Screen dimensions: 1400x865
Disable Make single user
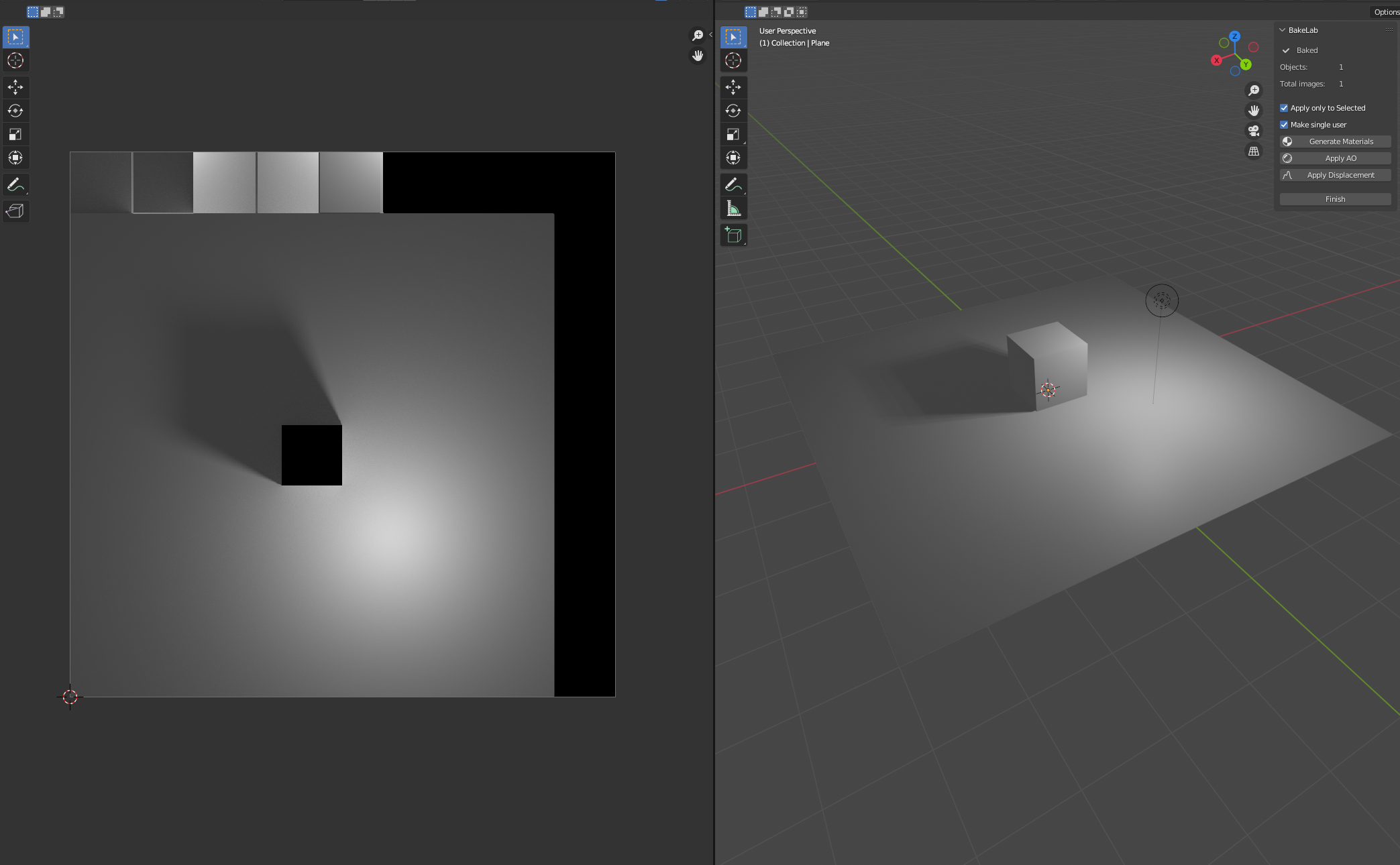coord(1284,124)
